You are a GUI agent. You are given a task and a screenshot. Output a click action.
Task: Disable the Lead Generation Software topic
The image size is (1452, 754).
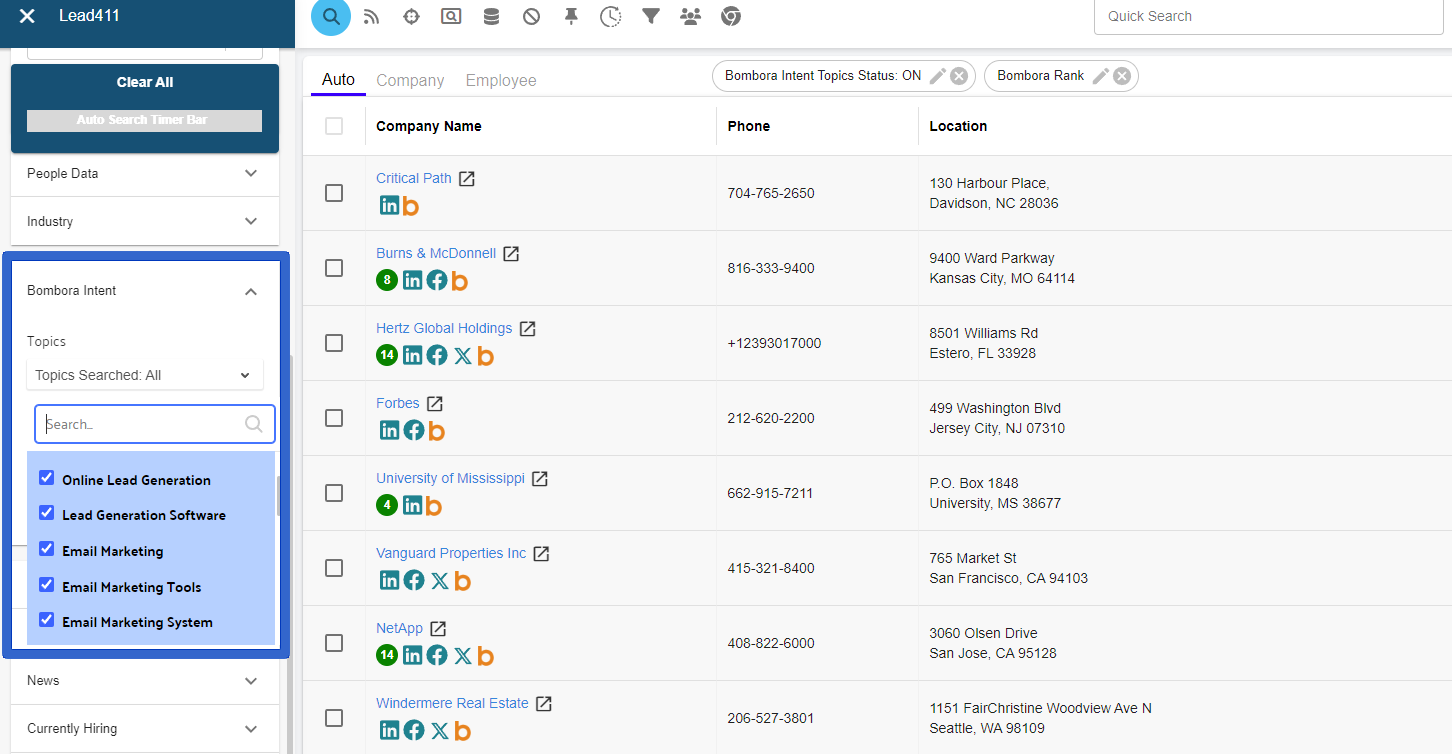46,514
